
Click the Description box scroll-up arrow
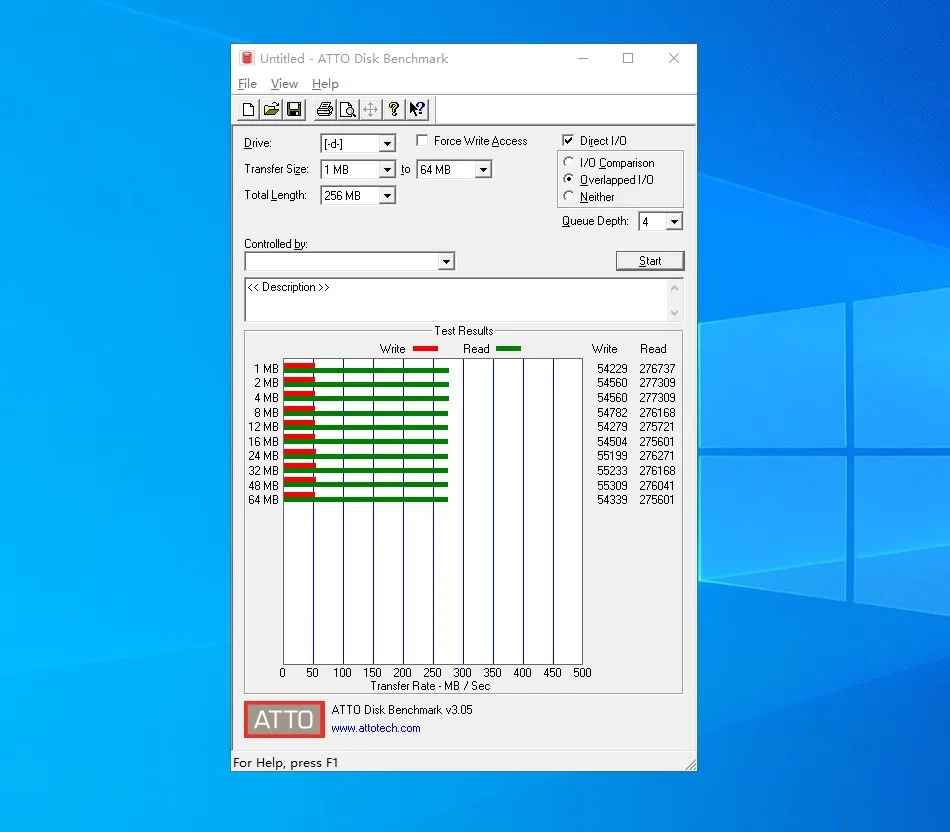674,288
